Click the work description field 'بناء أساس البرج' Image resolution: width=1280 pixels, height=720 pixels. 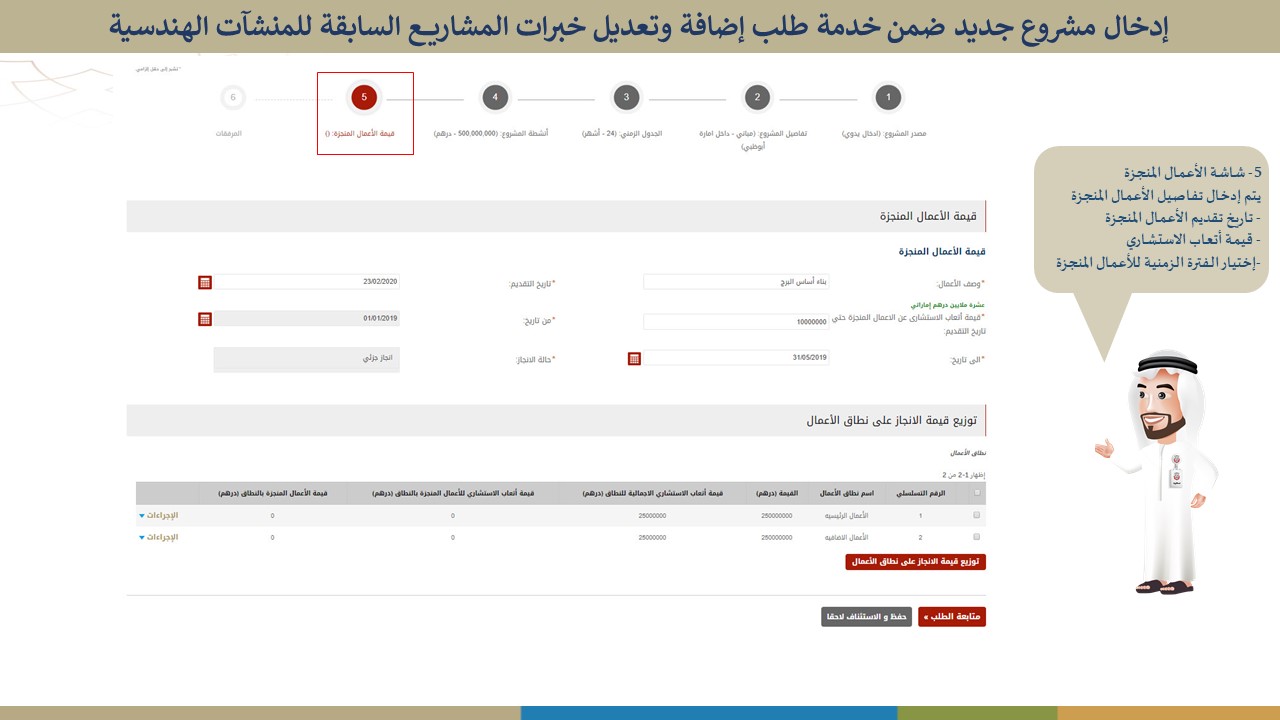click(x=736, y=283)
